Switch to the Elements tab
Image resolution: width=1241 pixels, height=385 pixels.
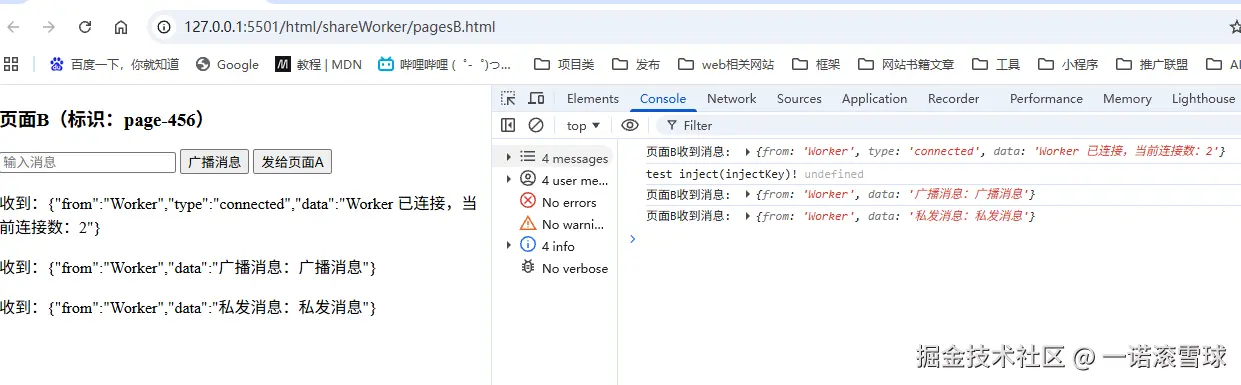593,98
